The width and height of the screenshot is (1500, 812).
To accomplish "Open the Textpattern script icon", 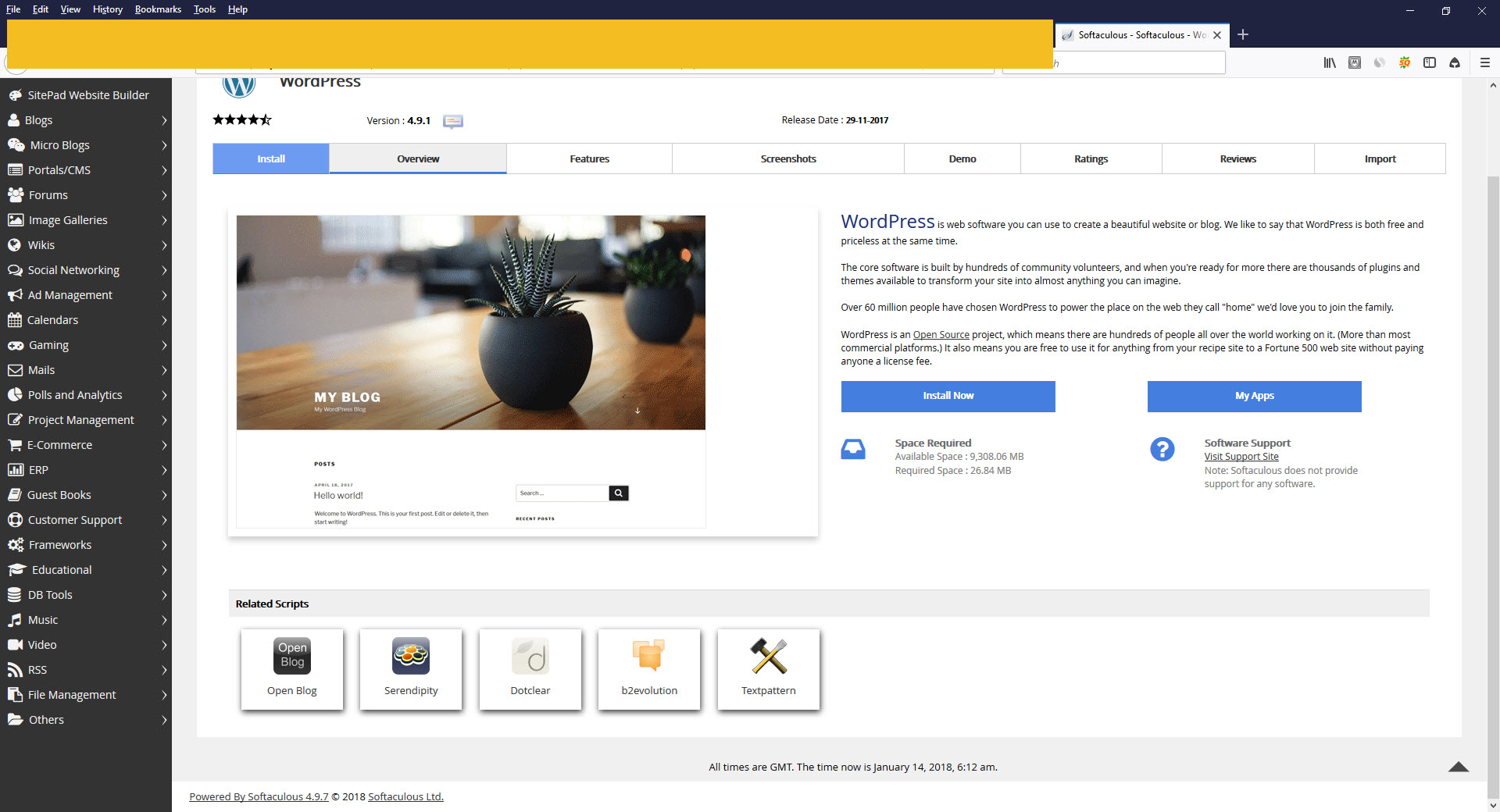I will 769,656.
